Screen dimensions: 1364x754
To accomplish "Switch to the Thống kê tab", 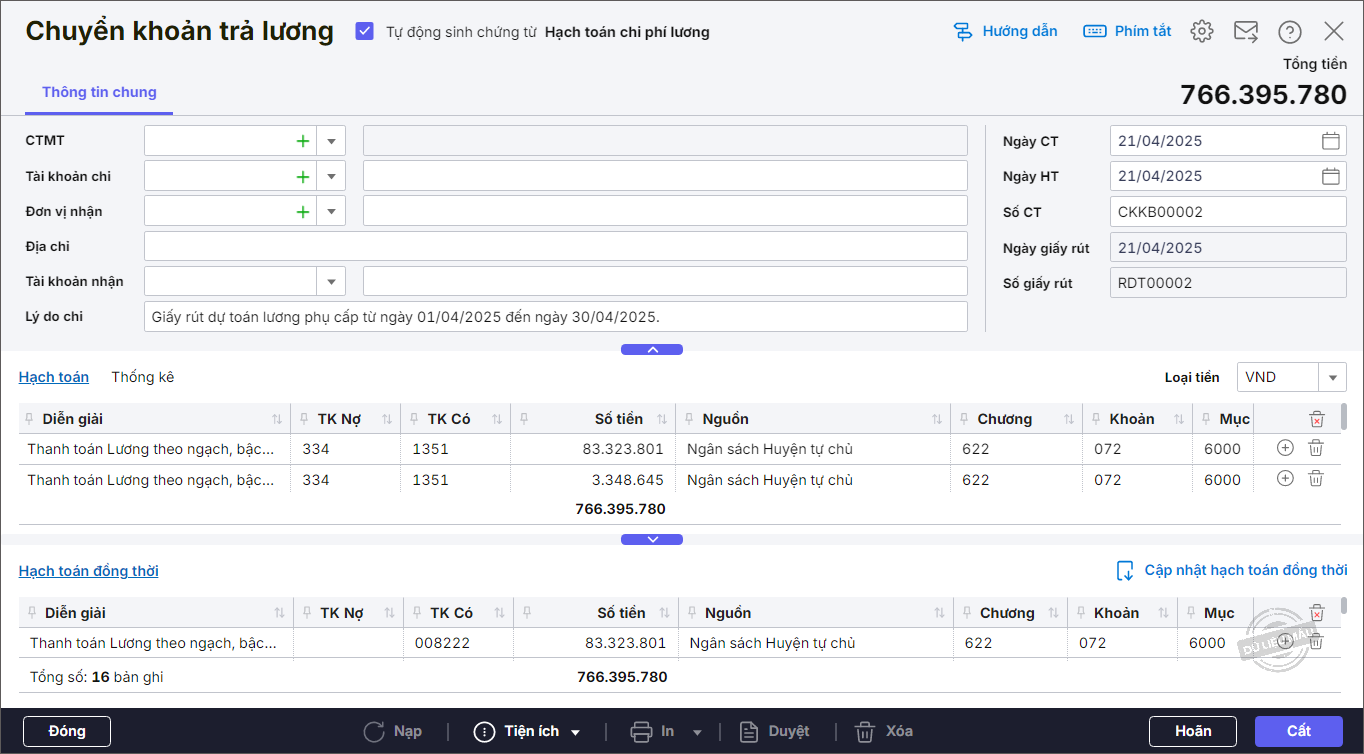I will click(142, 377).
